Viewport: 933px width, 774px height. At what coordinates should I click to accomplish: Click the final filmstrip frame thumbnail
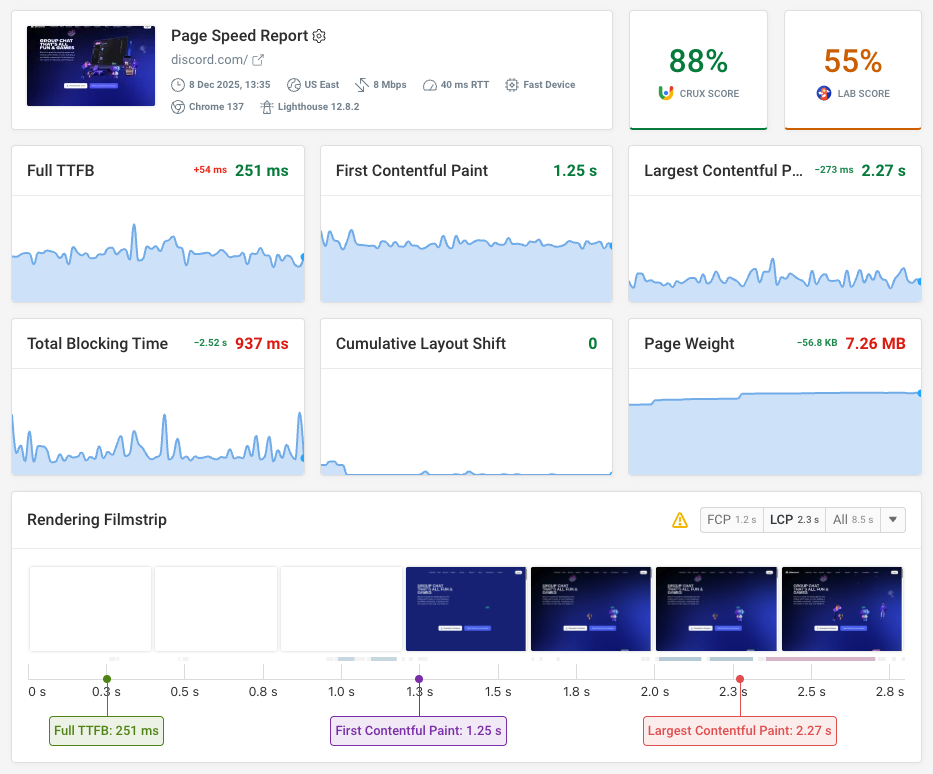tap(841, 608)
